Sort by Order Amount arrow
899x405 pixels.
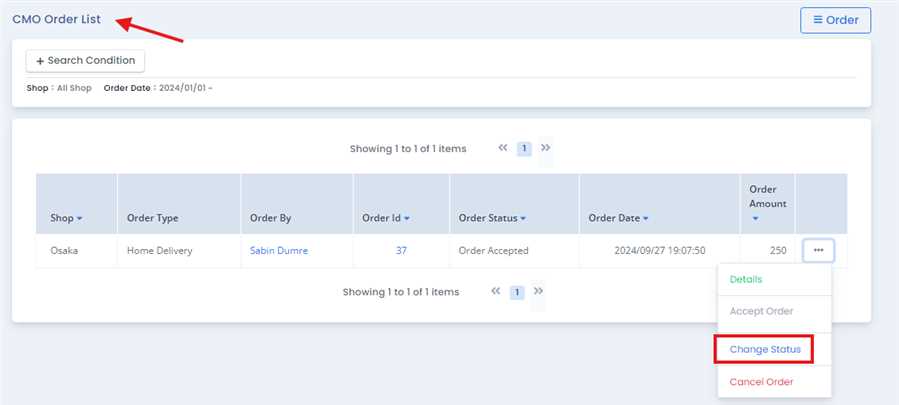pos(755,218)
